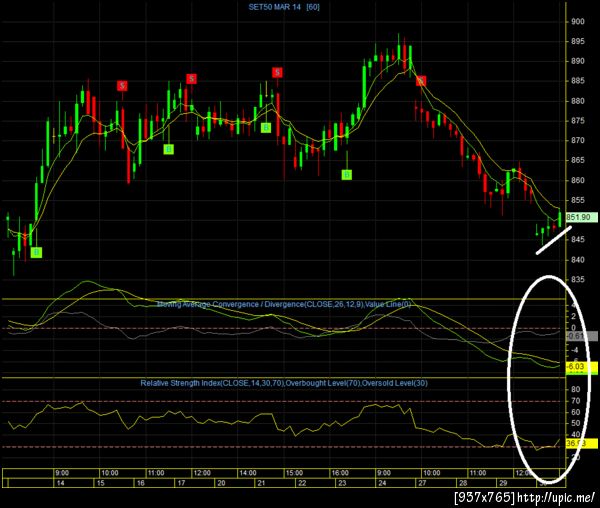Click date 27 on the date axis
The width and height of the screenshot is (600, 508).
(422, 483)
